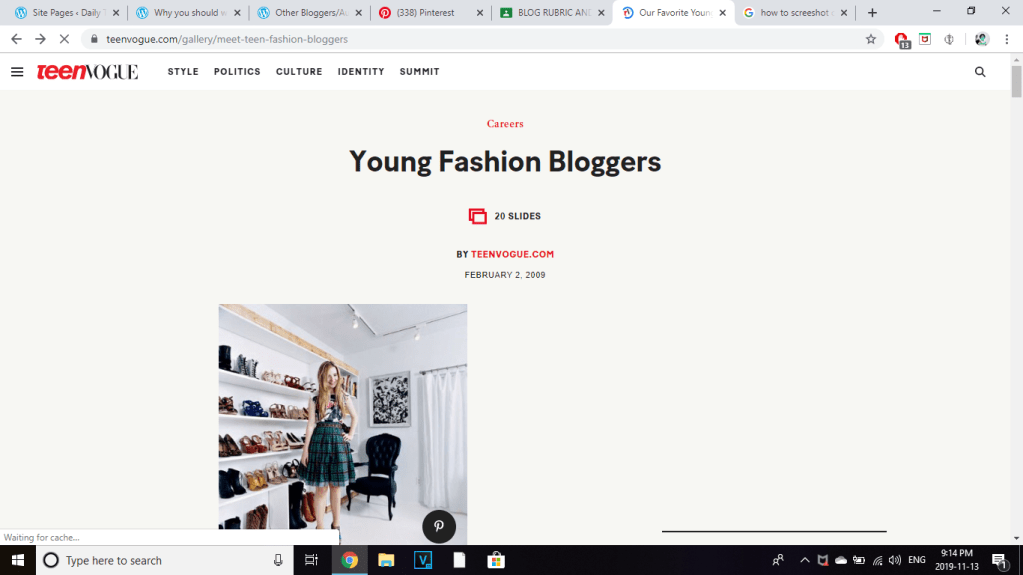This screenshot has height=575, width=1023.
Task: Open a new browser tab
Action: tap(872, 13)
